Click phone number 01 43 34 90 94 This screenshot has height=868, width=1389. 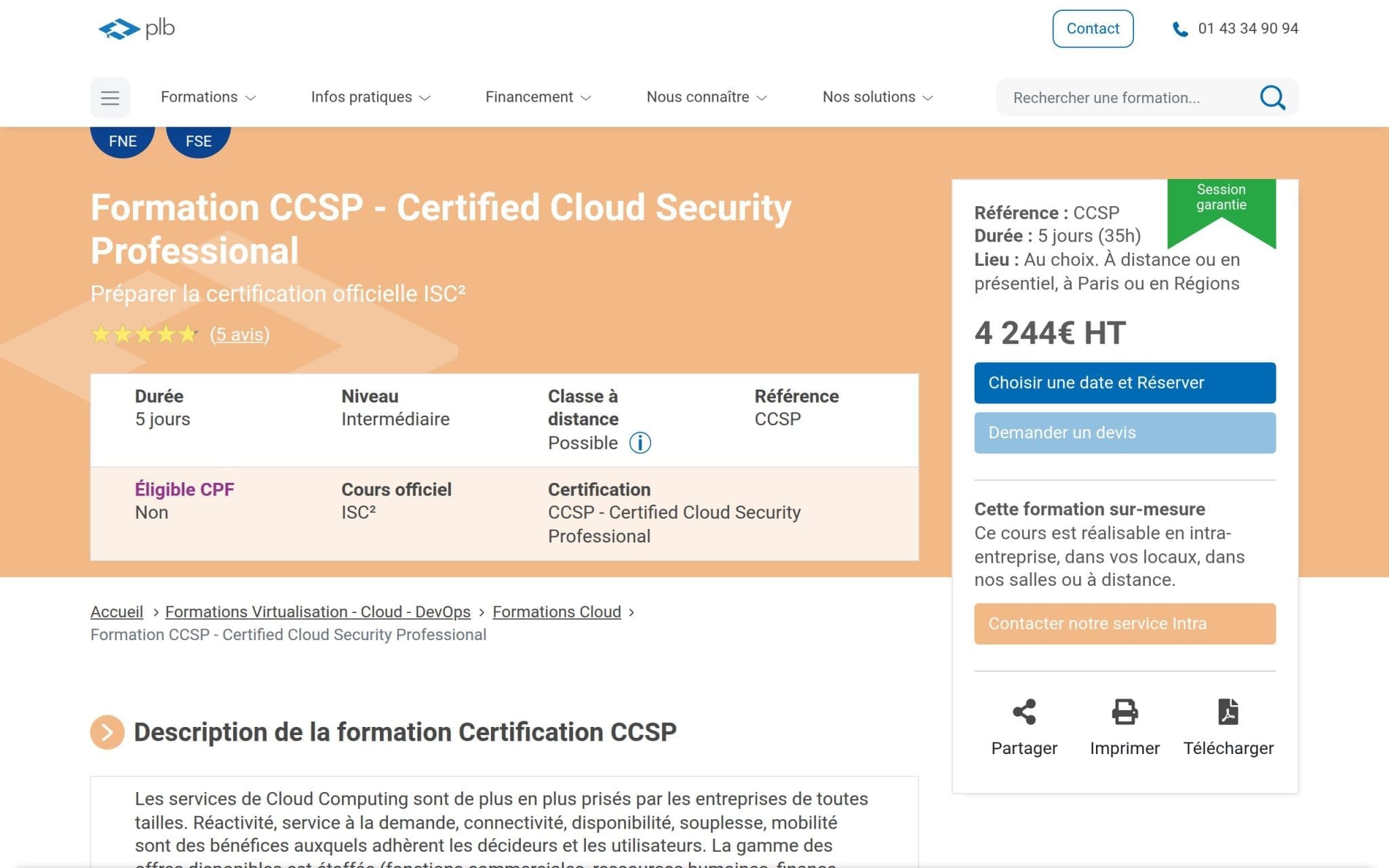pos(1248,28)
